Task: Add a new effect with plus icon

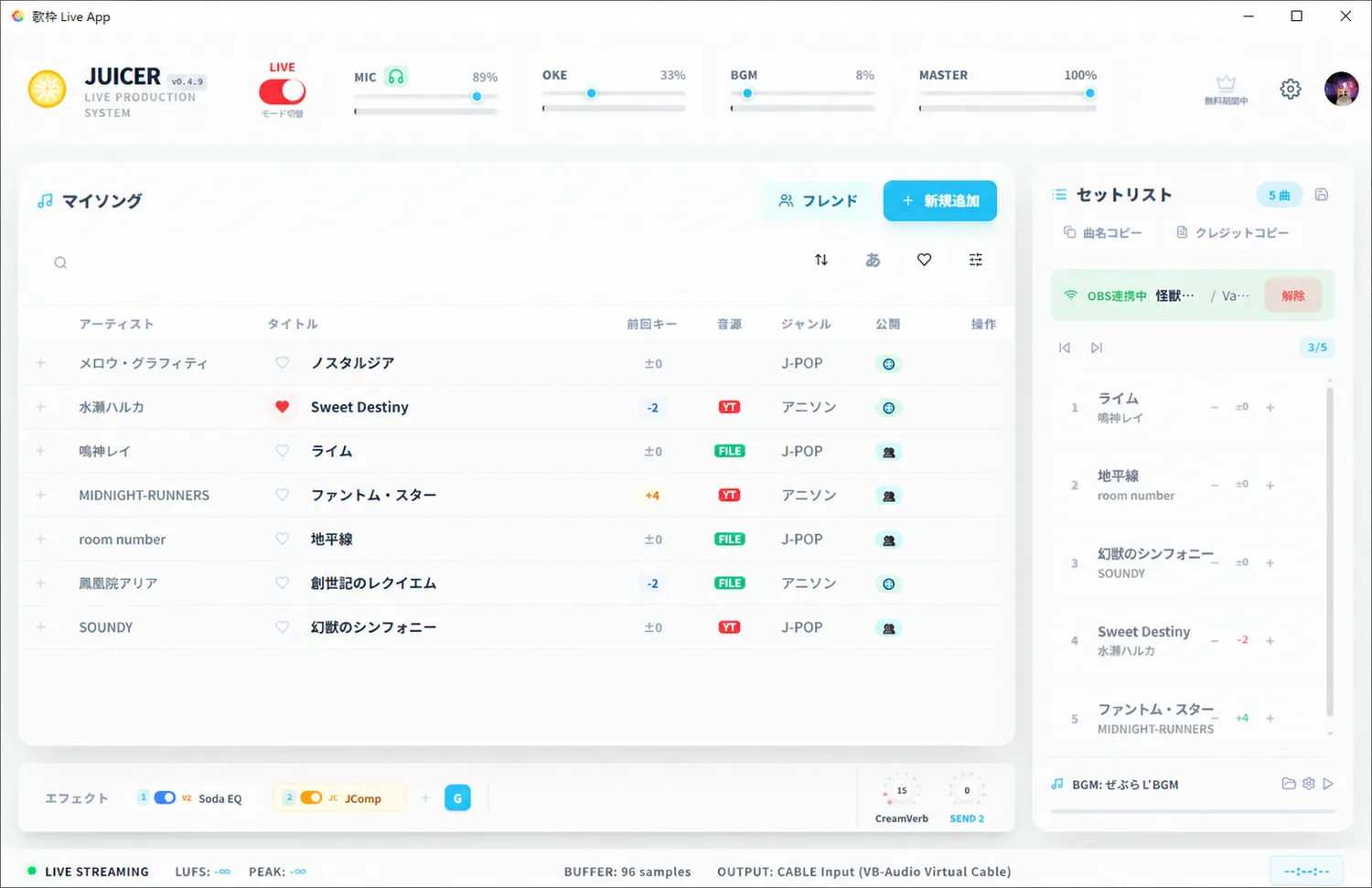Action: tap(425, 798)
